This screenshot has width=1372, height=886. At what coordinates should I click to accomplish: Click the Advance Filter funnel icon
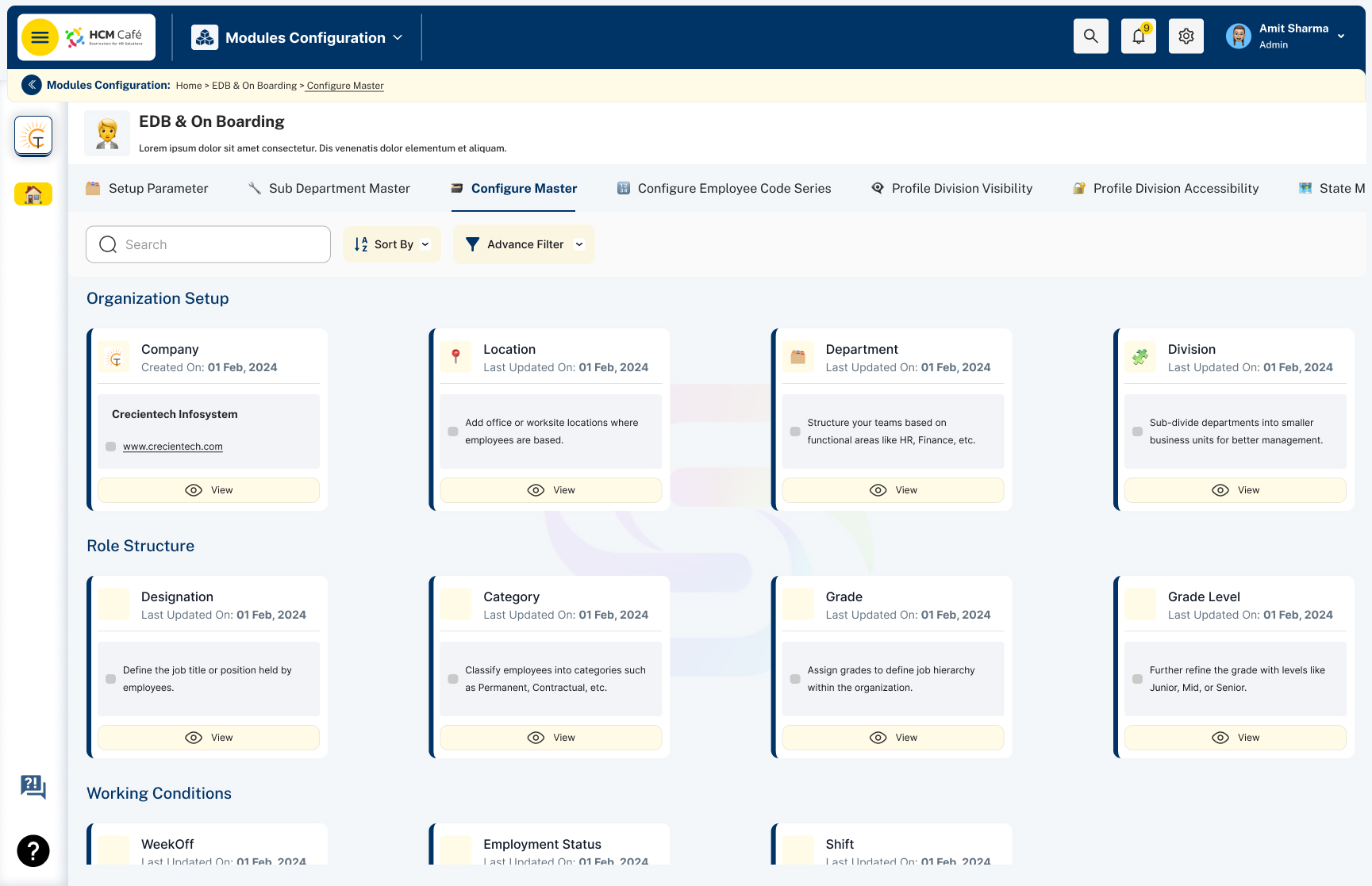pos(472,244)
